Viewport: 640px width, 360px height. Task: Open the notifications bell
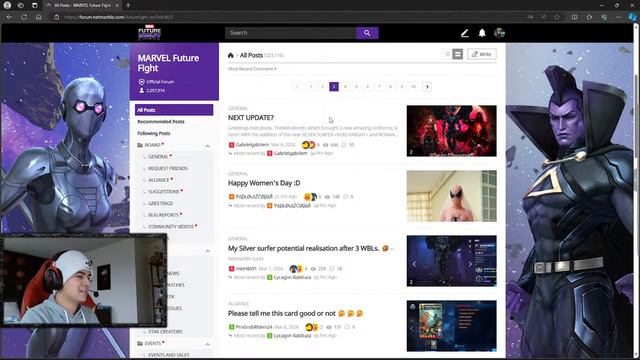coord(482,33)
